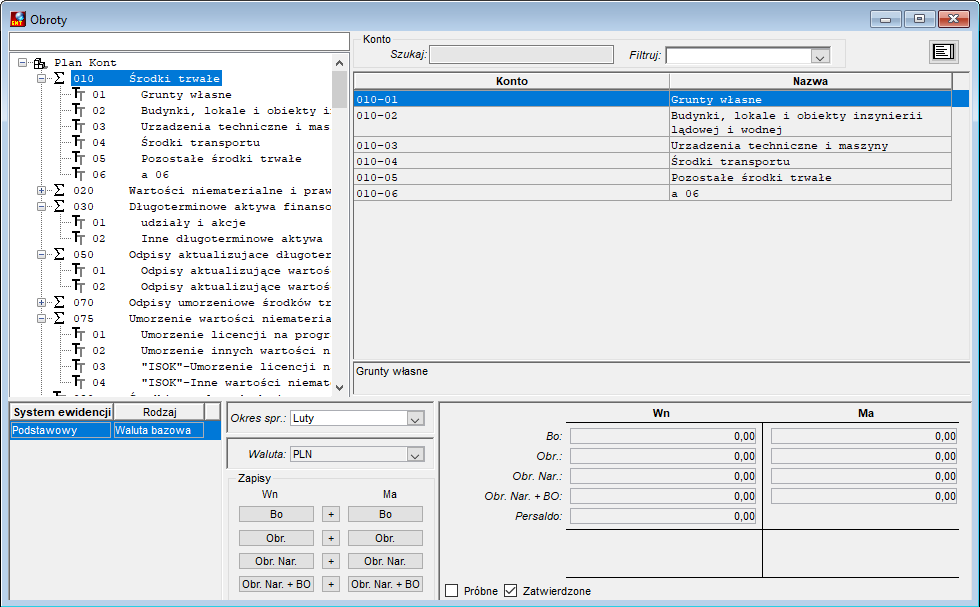The height and width of the screenshot is (607, 980).
Task: Select tree item Umorzenie licencji na progr
Action: (235, 334)
